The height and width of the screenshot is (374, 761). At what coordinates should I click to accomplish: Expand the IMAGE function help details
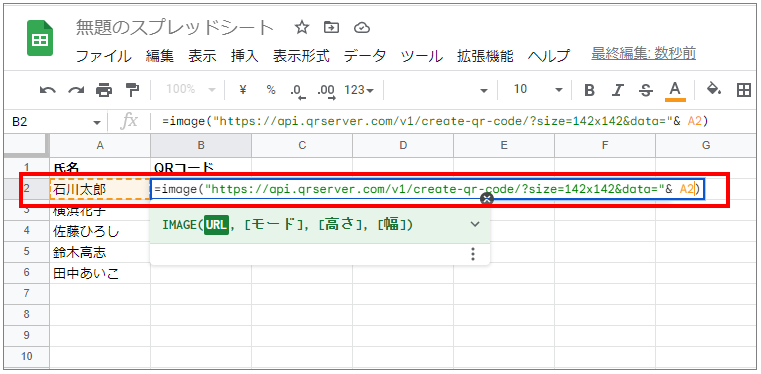(x=475, y=224)
